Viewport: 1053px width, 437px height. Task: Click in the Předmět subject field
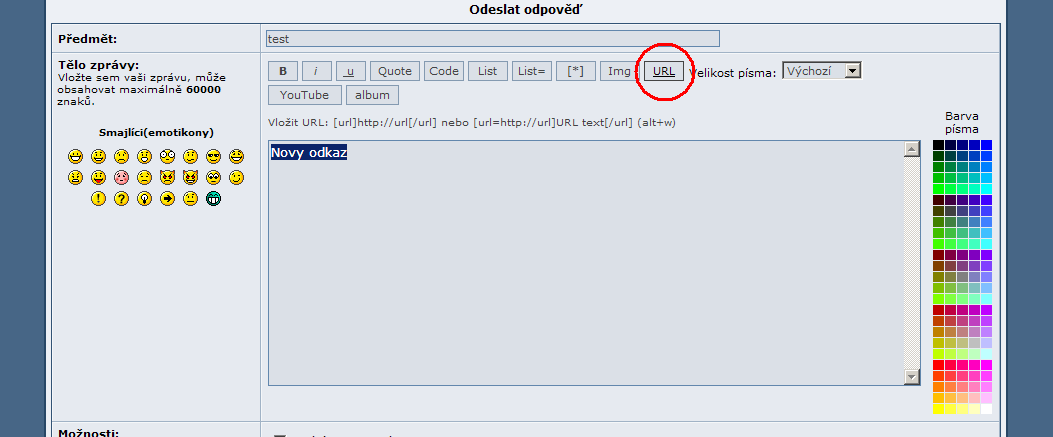point(492,38)
